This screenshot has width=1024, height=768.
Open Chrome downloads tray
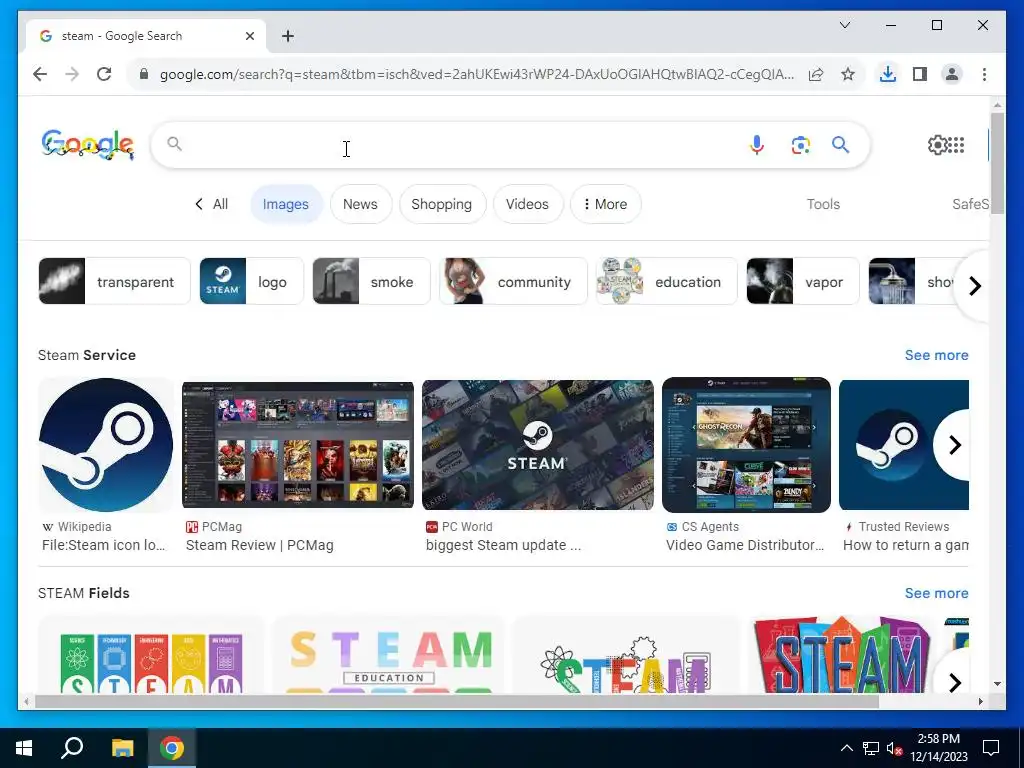click(888, 74)
